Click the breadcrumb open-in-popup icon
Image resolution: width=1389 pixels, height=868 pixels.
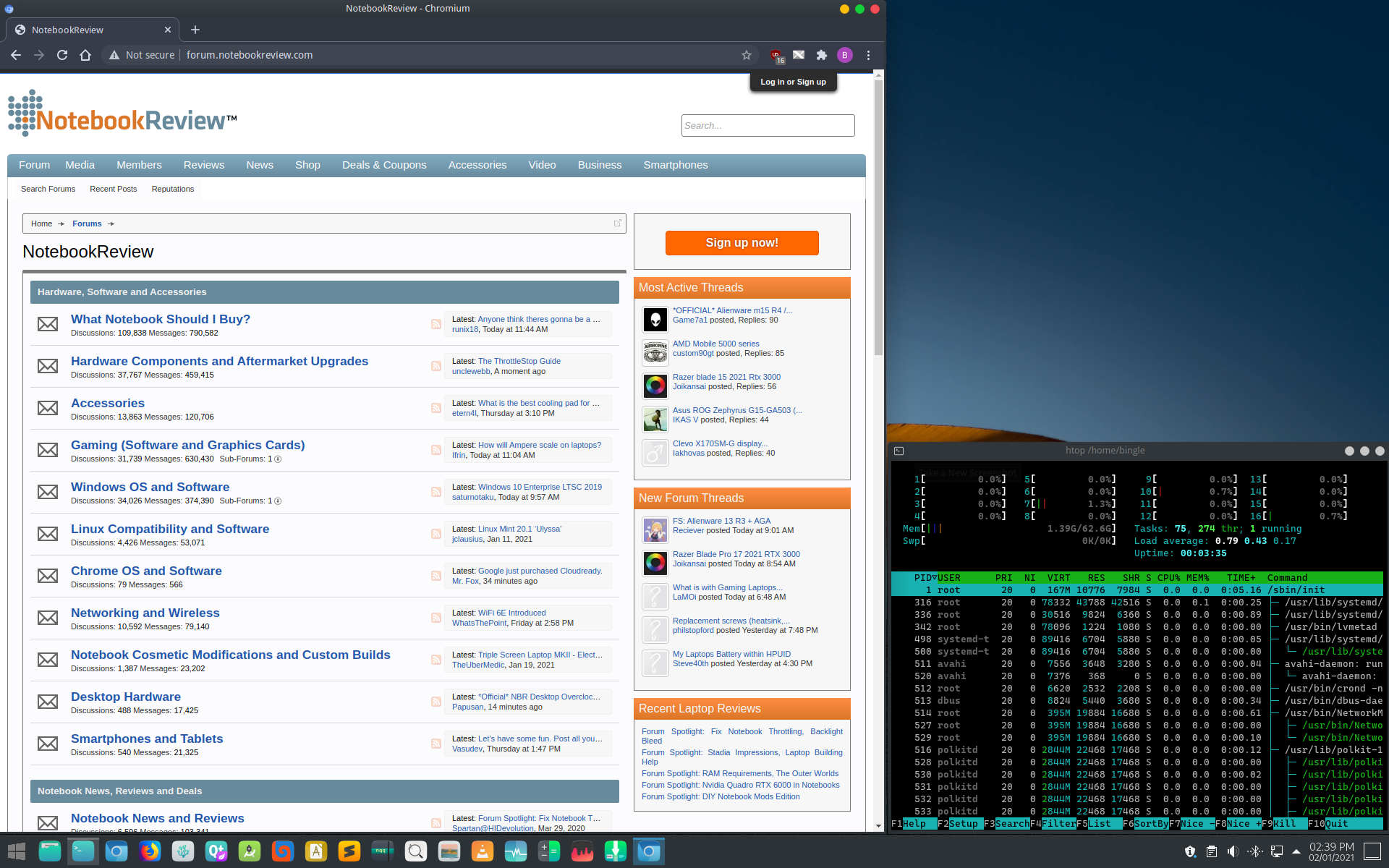[x=617, y=223]
